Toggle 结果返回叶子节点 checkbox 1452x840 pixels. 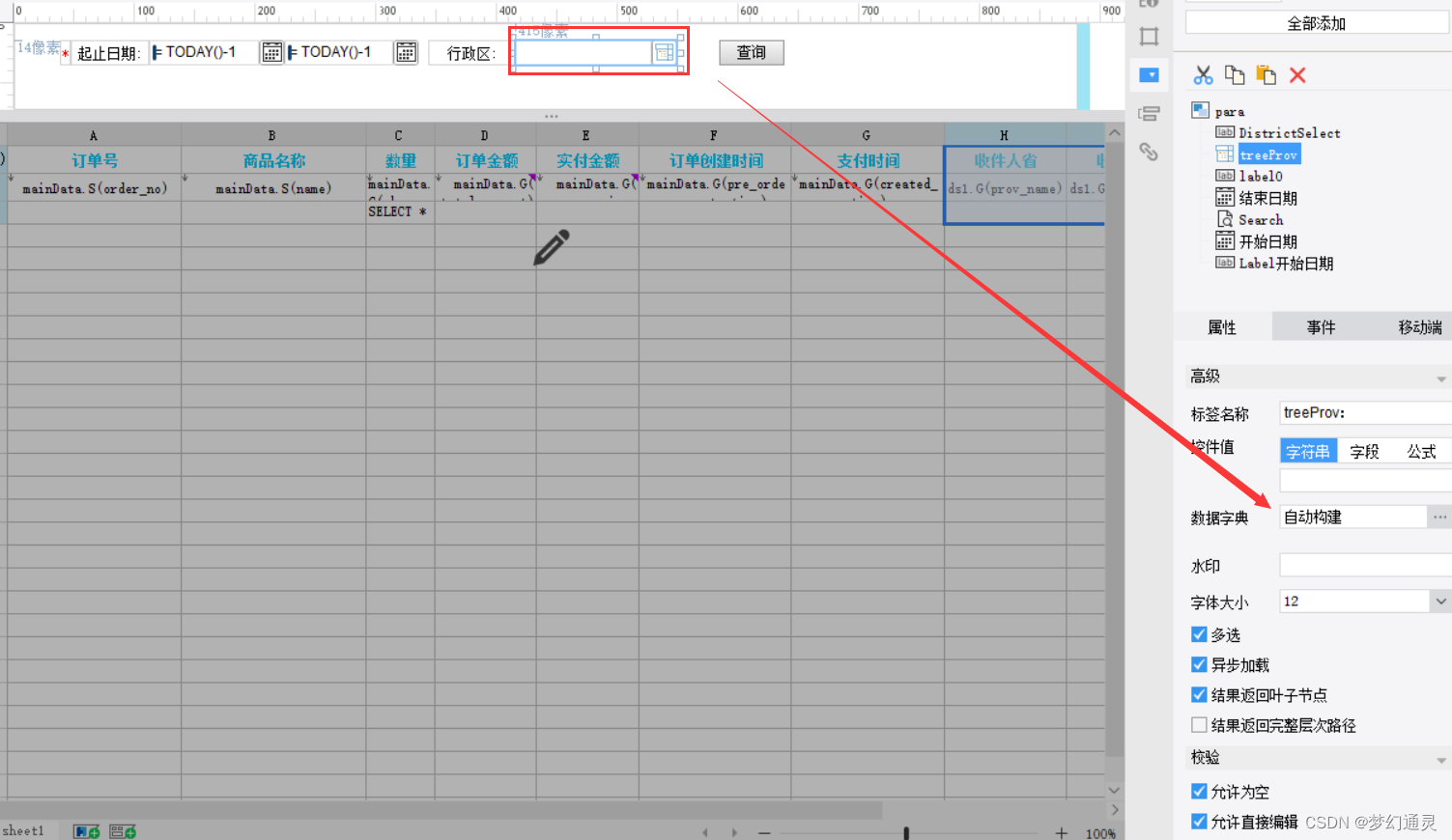[1199, 694]
